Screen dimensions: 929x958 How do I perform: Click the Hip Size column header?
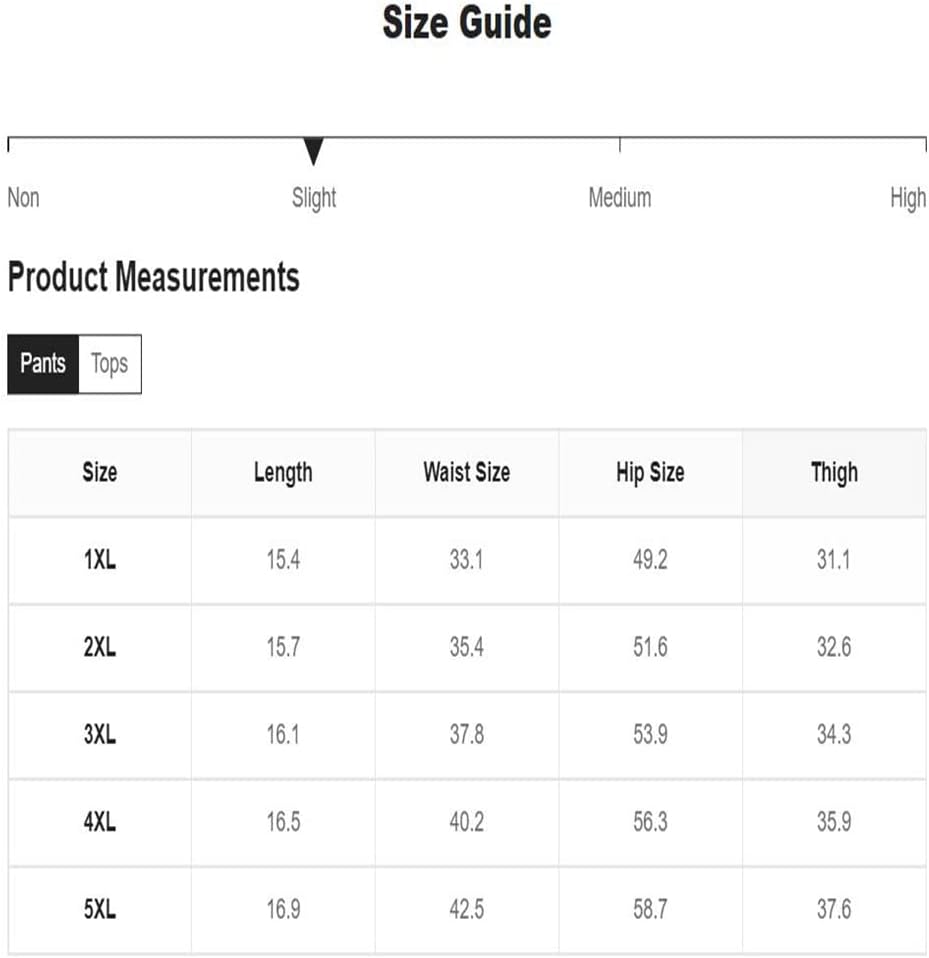(650, 472)
